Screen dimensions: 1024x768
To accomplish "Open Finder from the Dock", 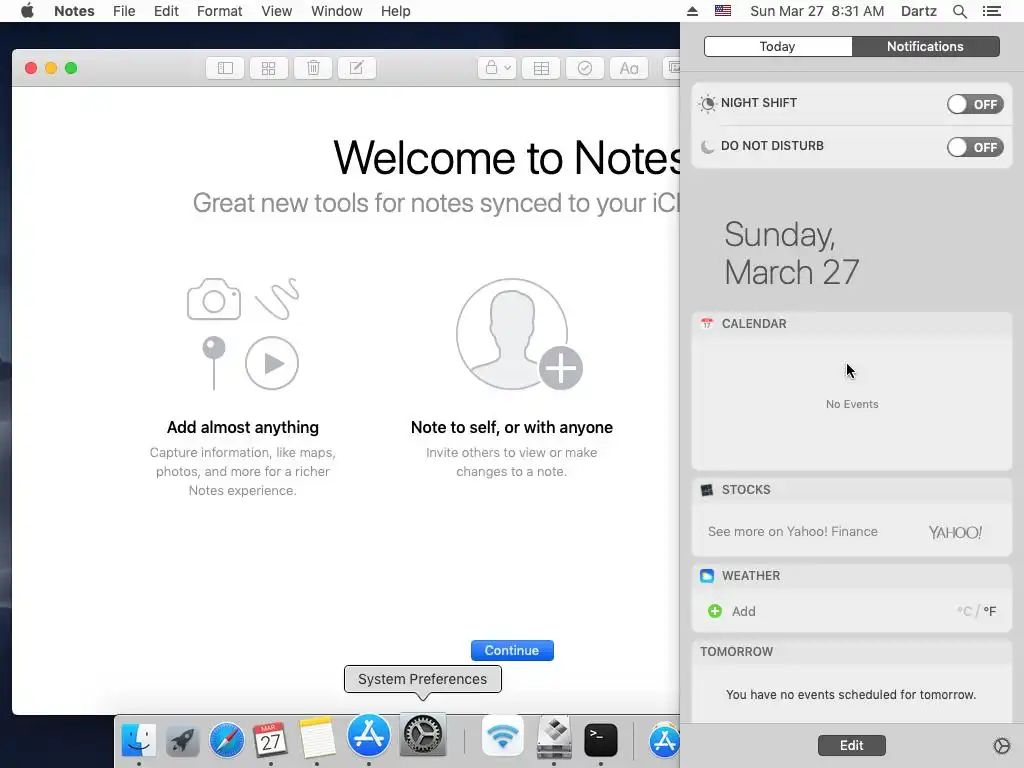I will 138,739.
